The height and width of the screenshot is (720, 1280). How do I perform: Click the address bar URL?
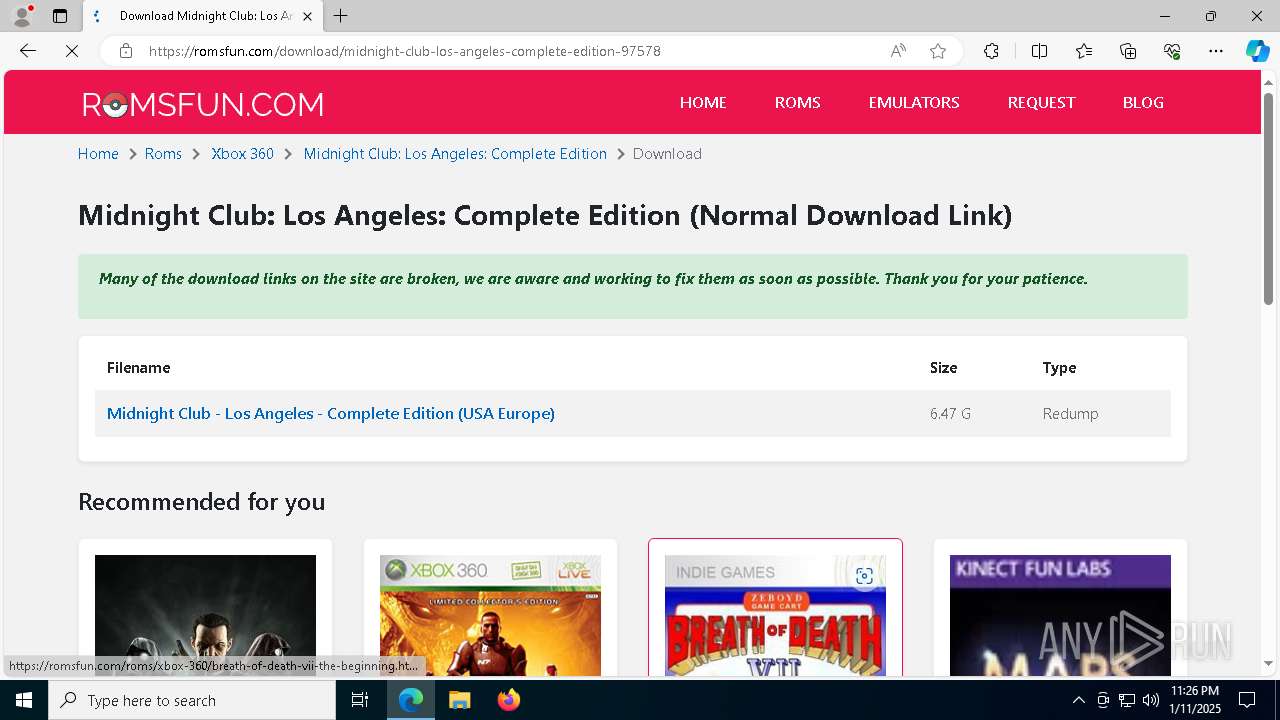(404, 51)
